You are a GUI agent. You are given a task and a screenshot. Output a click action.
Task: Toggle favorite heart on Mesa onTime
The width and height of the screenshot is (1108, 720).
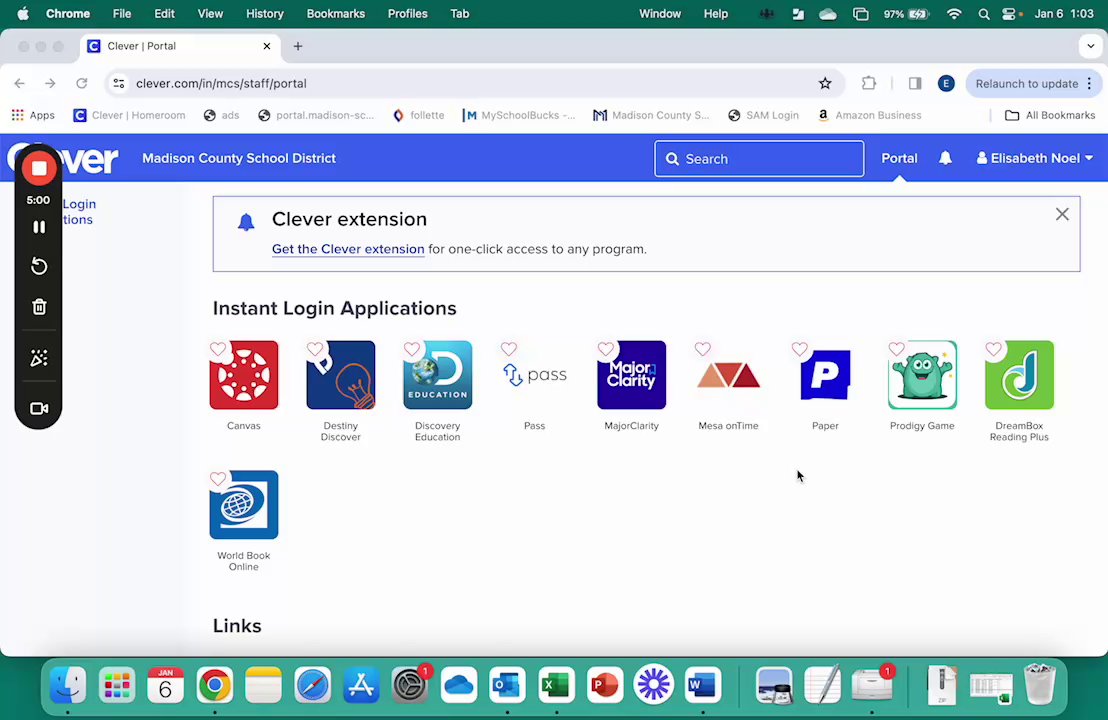pyautogui.click(x=702, y=349)
